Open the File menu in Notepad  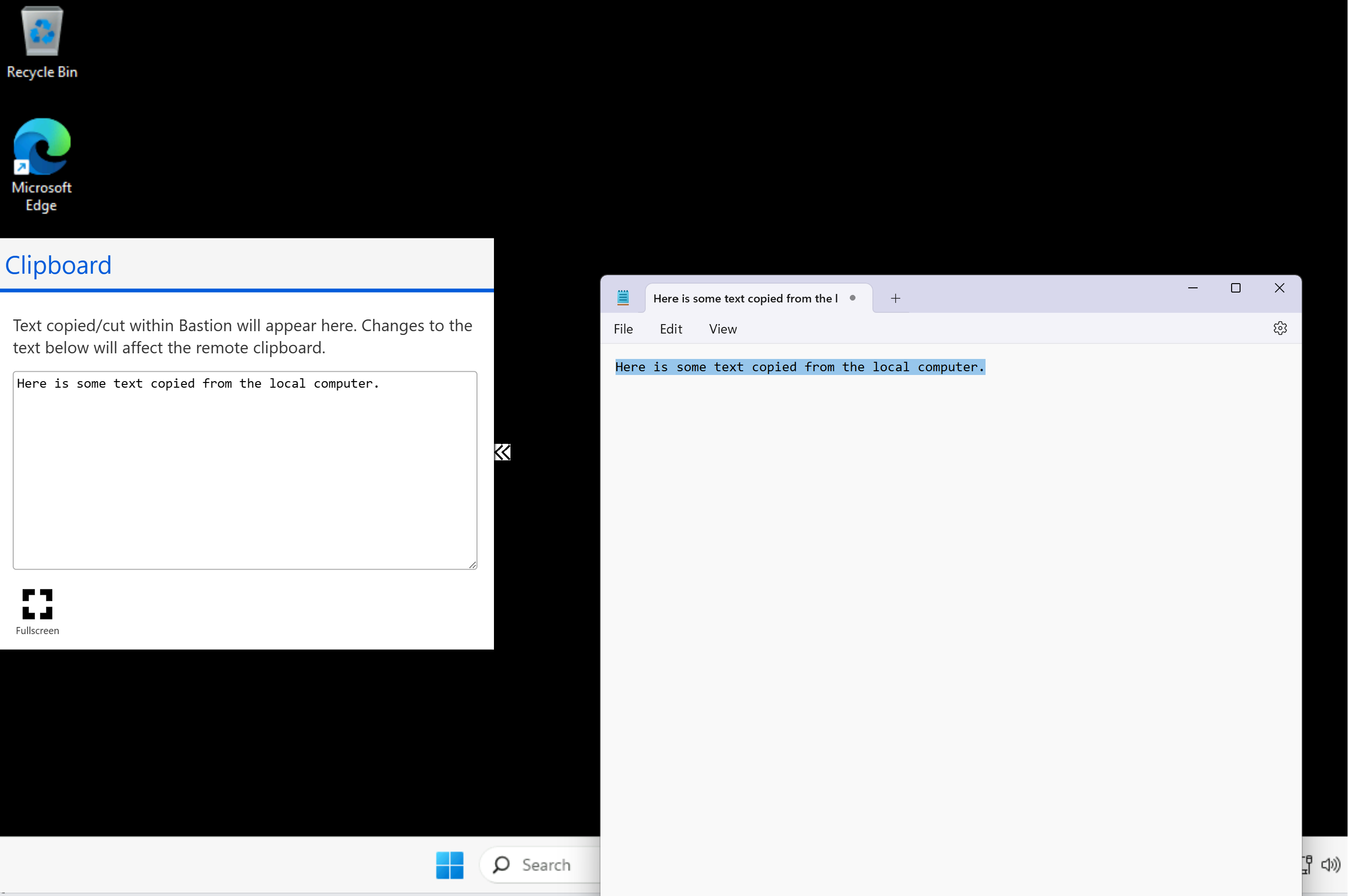click(x=624, y=329)
